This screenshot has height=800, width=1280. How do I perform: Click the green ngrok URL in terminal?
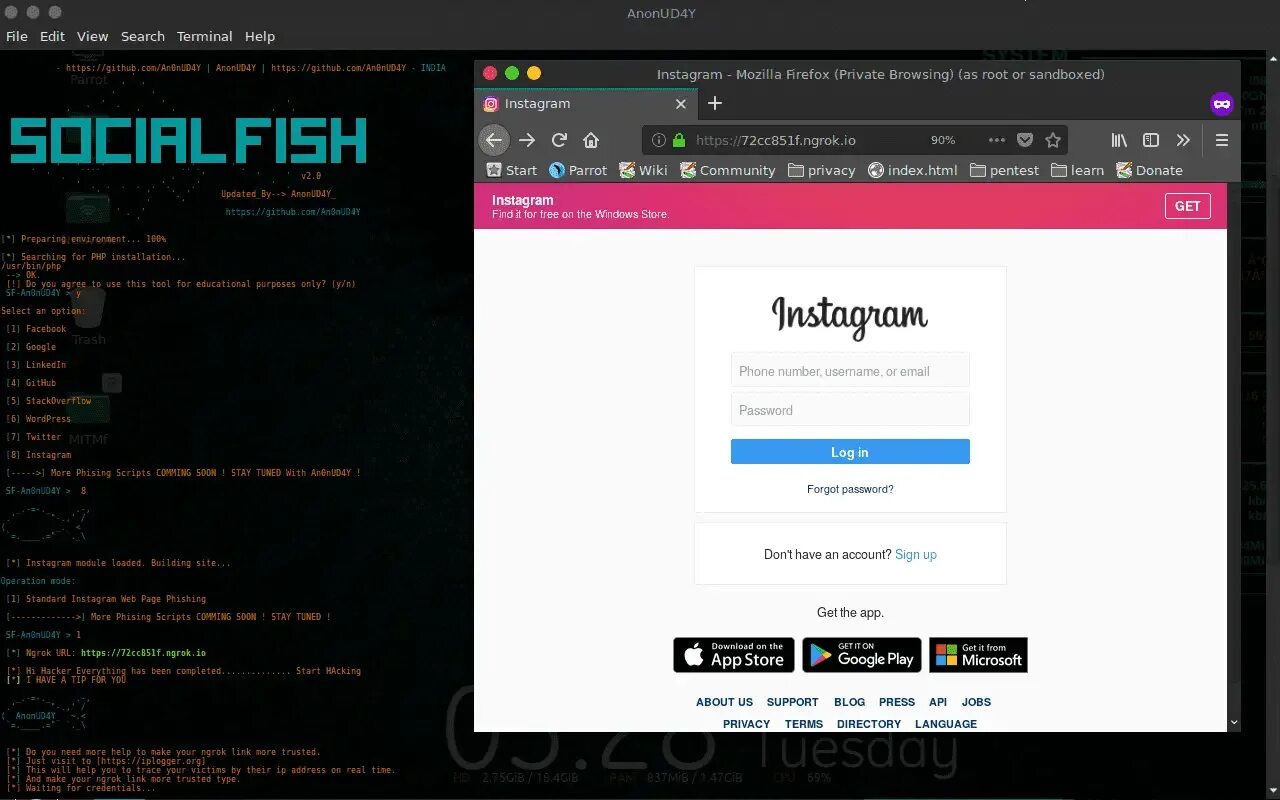(143, 653)
